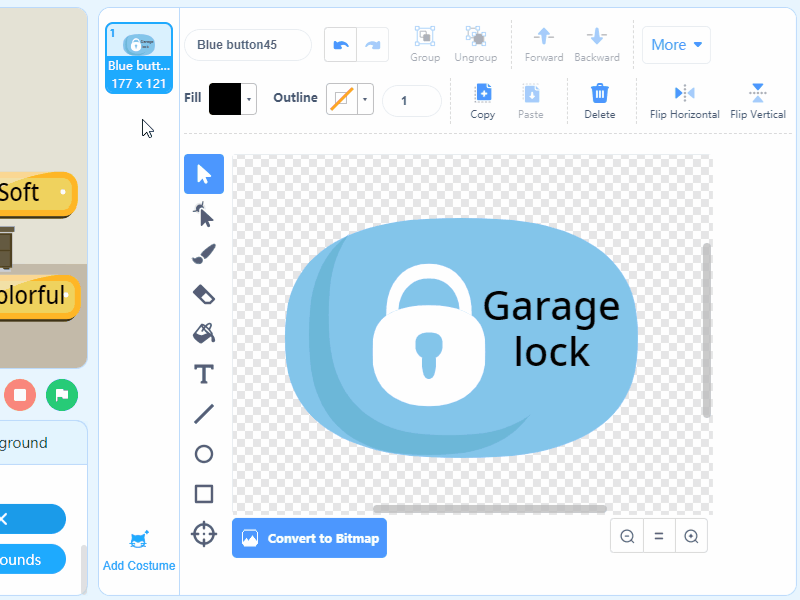The height and width of the screenshot is (600, 800).
Task: Select the Rectangle tool
Action: 204,494
